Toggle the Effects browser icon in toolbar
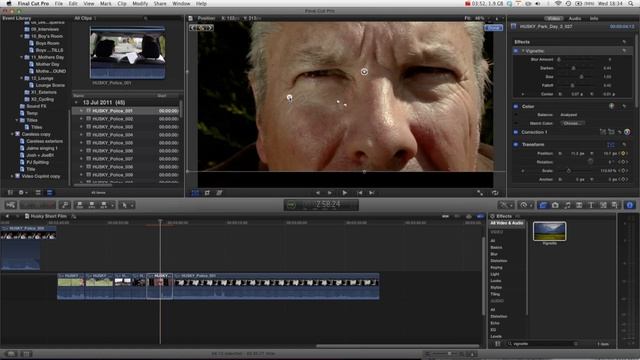This screenshot has height=360, width=640. click(x=543, y=205)
